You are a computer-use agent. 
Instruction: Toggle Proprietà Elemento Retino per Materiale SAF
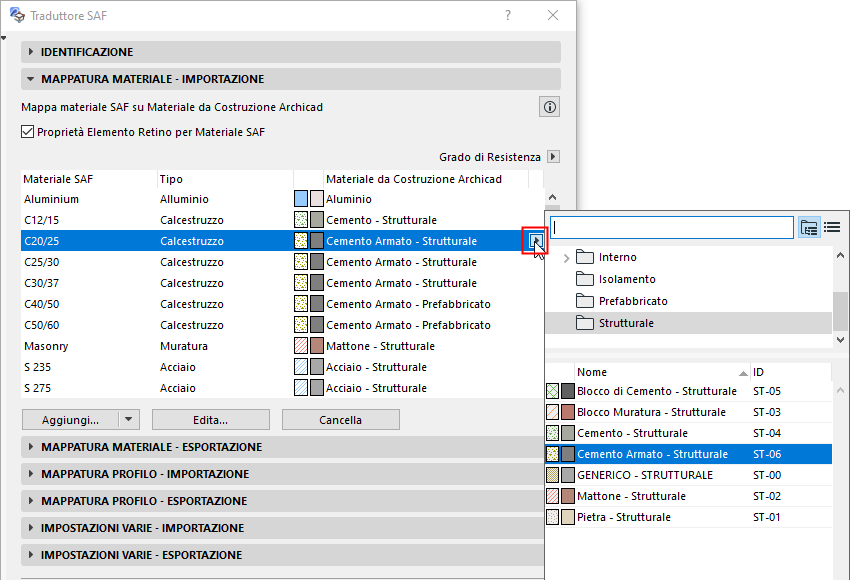[x=28, y=132]
